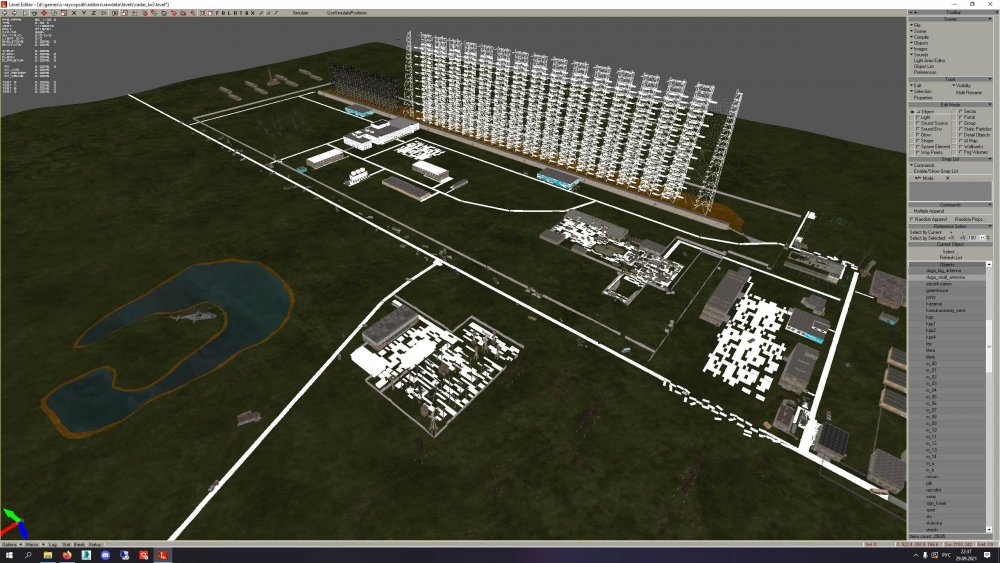This screenshot has width=1000, height=563.
Task: Activate the Select action tool icon
Action: point(25,13)
